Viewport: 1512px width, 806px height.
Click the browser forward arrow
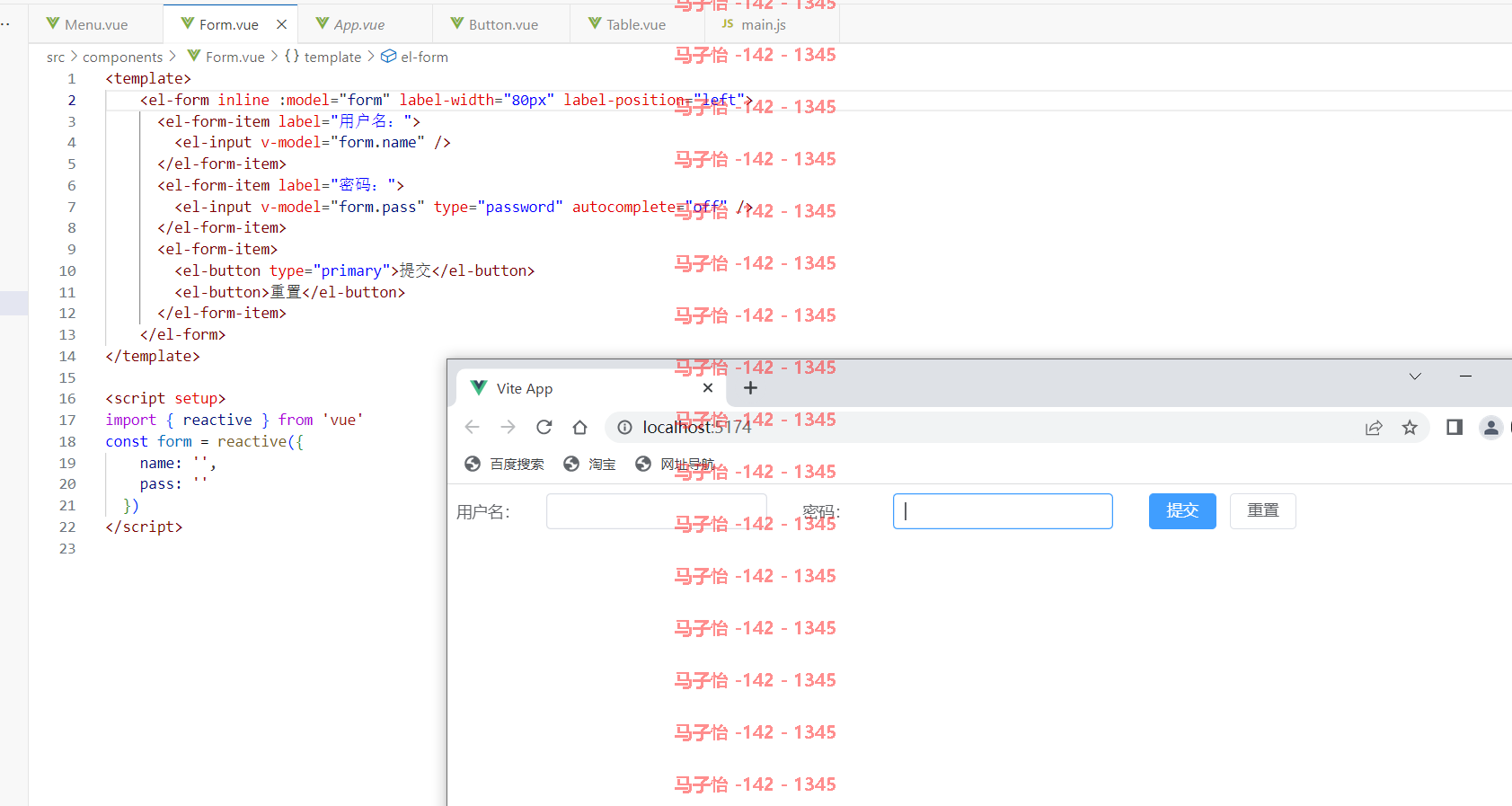[508, 427]
